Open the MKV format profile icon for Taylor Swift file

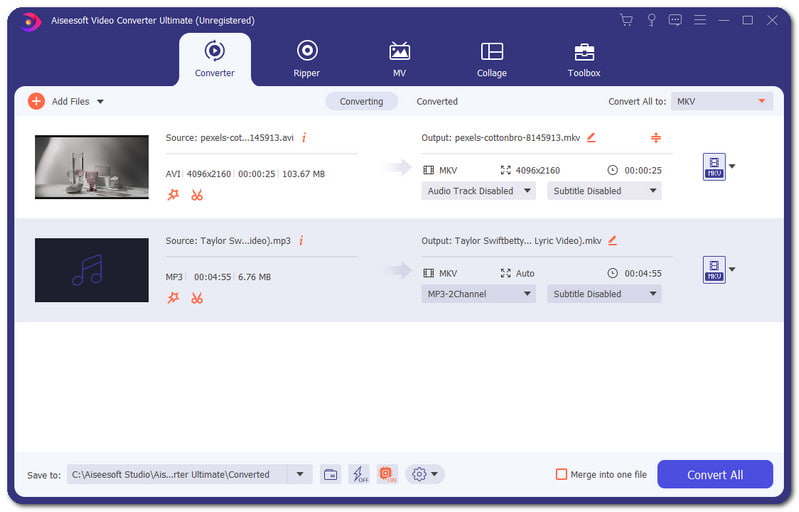713,269
